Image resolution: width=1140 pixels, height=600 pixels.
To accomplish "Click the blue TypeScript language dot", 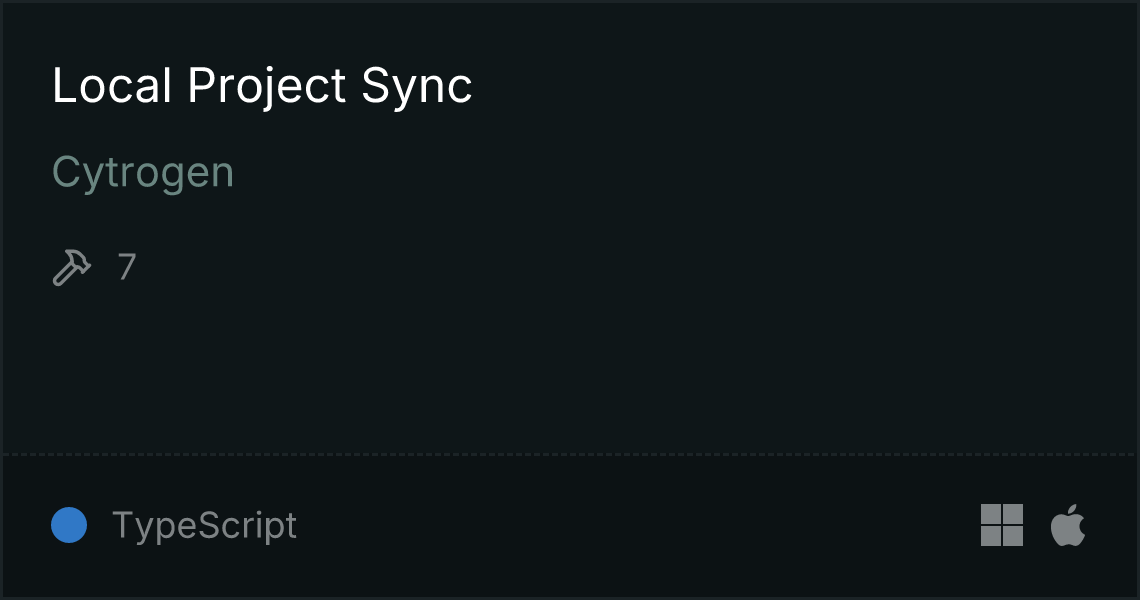I will pos(69,525).
